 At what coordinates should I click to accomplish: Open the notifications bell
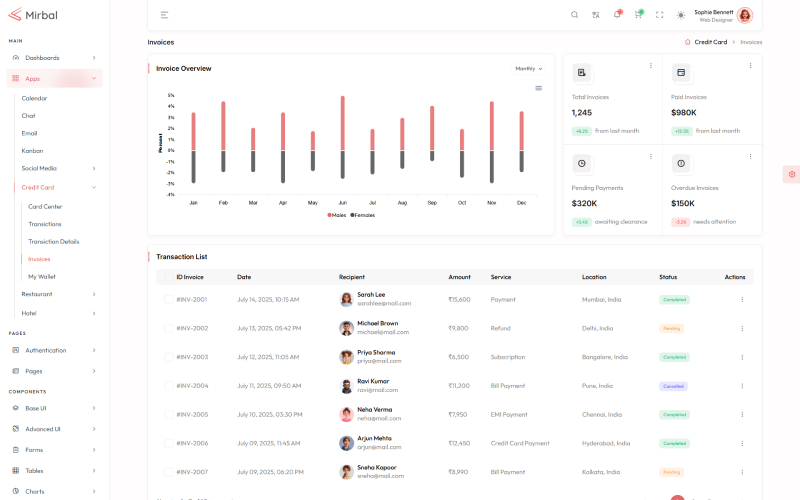coord(617,15)
